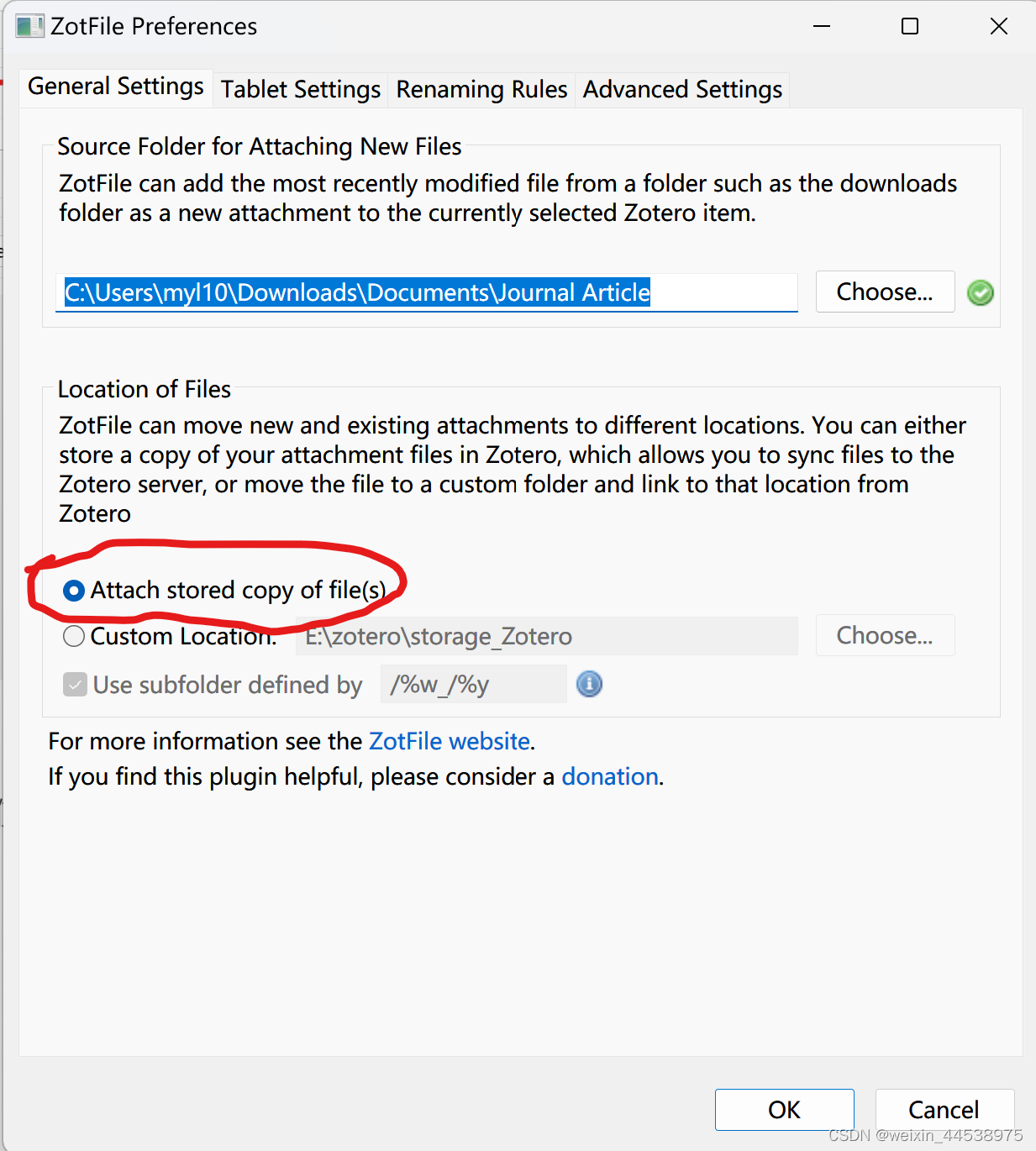Viewport: 1036px width, 1151px height.
Task: Click the 'Location of Files' group heading
Action: (x=145, y=389)
